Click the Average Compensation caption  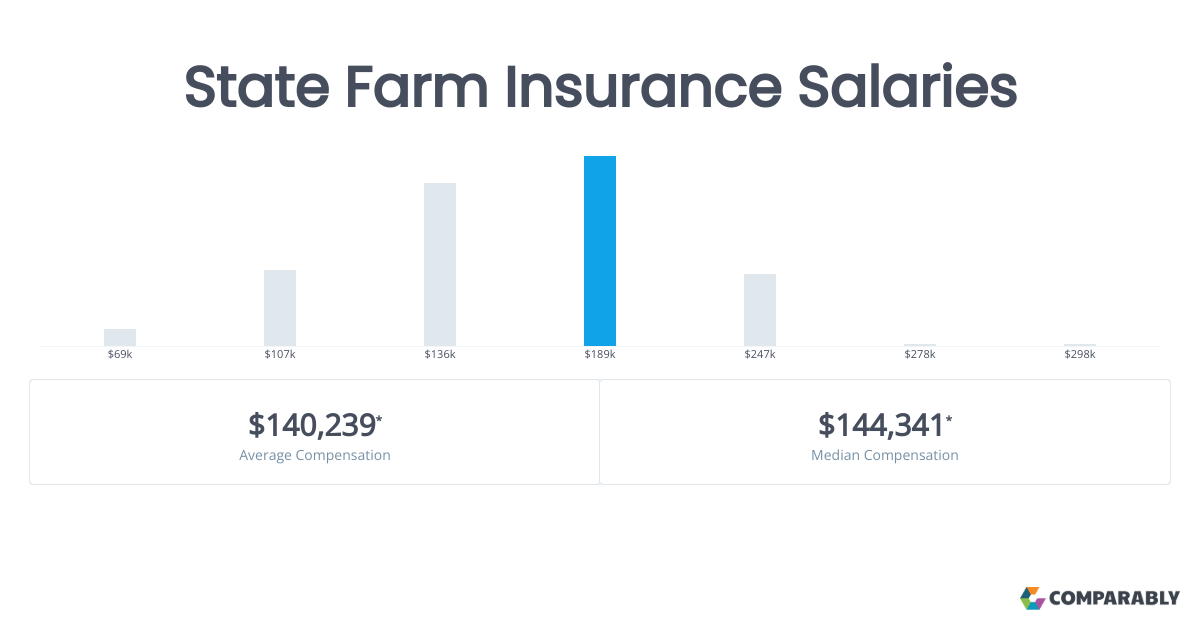315,455
